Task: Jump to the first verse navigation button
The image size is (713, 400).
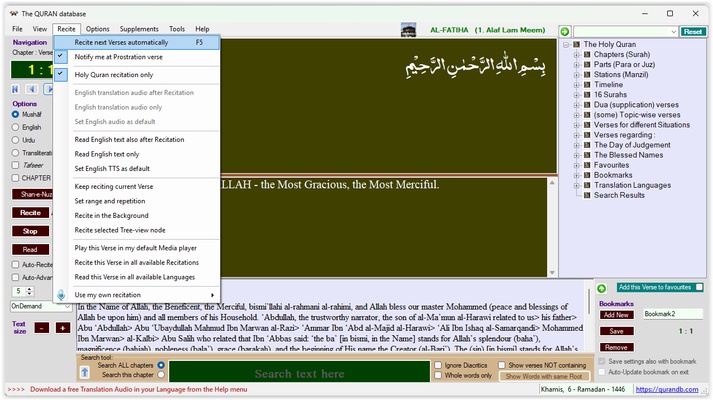Action: click(15, 89)
